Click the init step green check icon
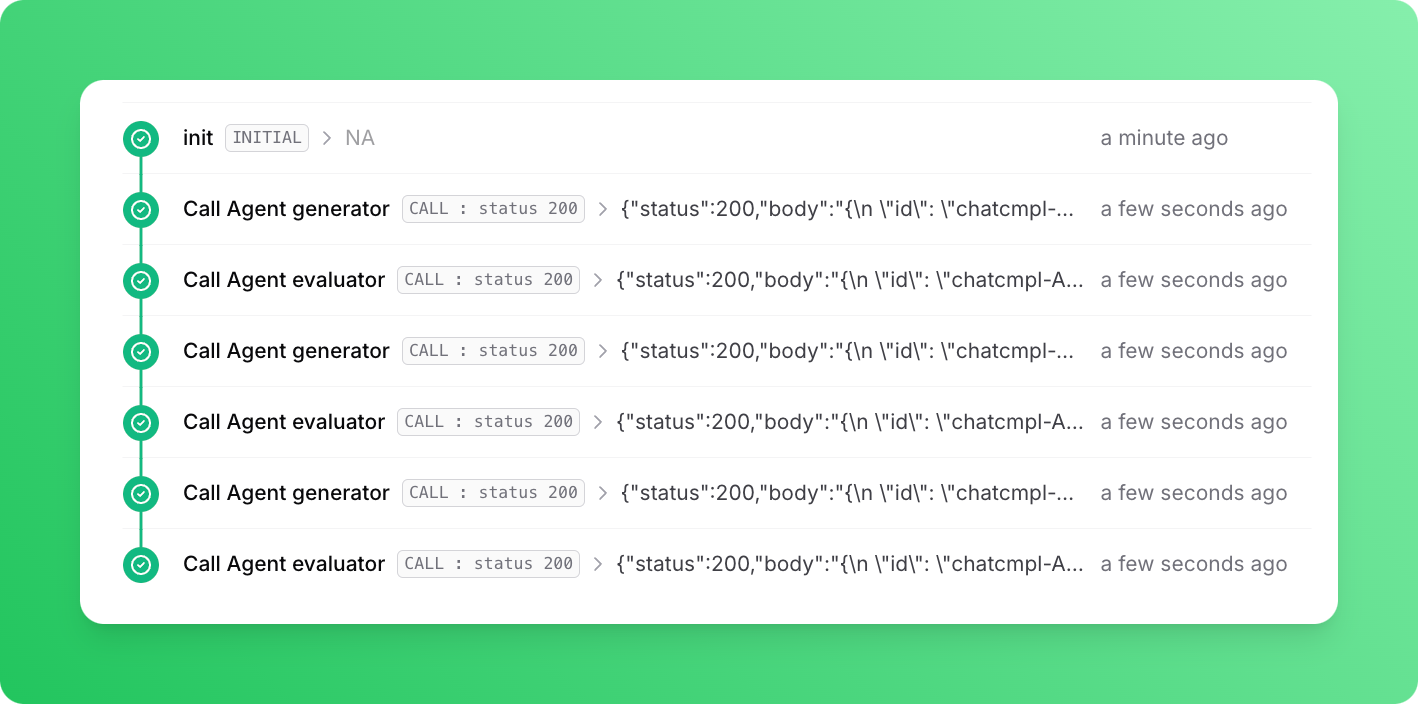This screenshot has width=1418, height=704. pos(141,138)
